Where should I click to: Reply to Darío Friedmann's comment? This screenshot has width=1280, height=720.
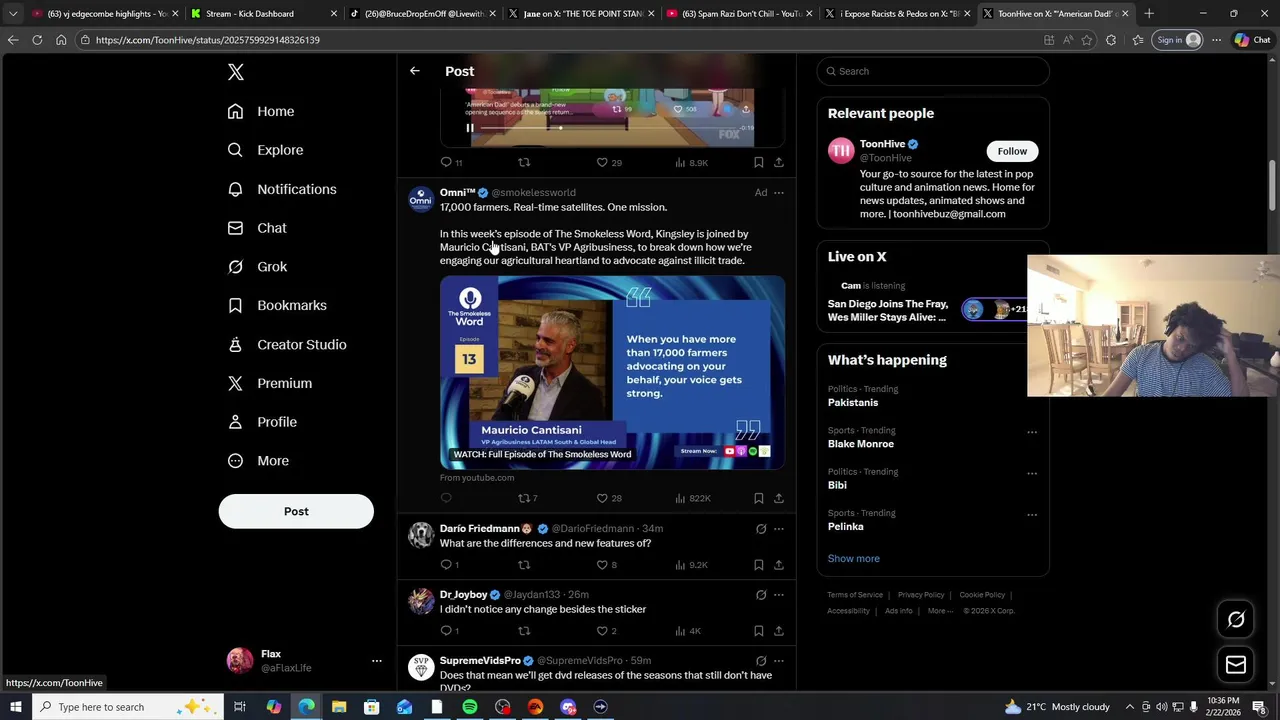[450, 565]
